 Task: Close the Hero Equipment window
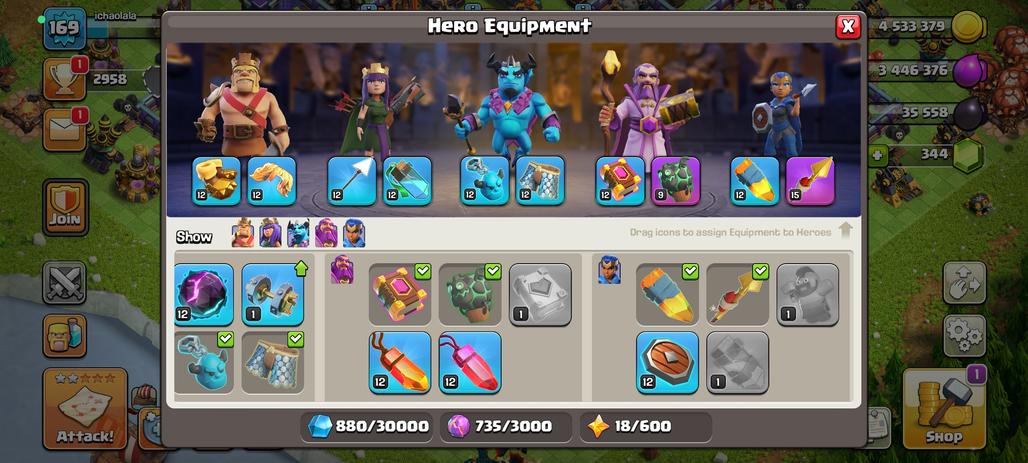(x=848, y=26)
